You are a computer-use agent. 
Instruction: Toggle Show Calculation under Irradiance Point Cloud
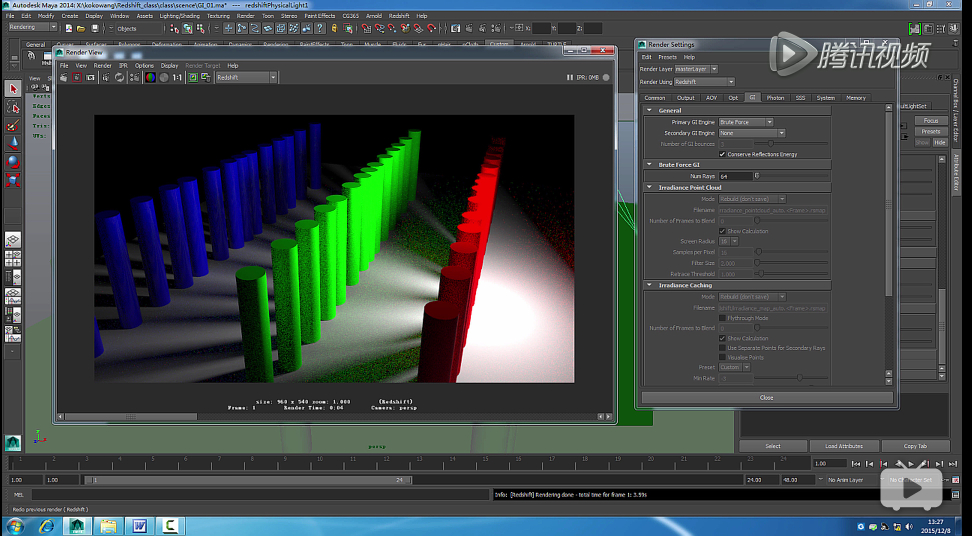click(722, 231)
